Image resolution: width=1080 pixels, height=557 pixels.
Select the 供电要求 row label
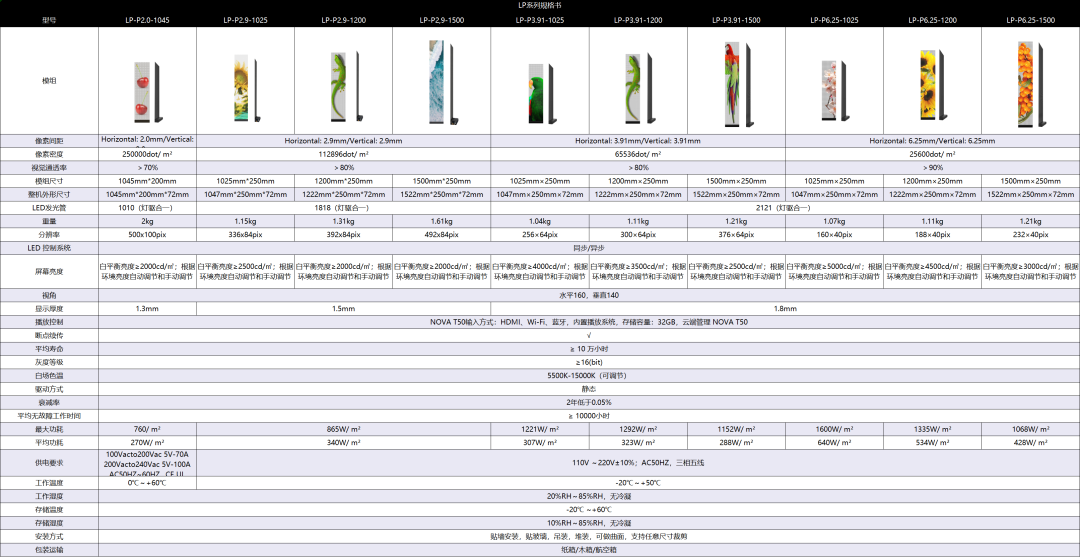pyautogui.click(x=49, y=462)
